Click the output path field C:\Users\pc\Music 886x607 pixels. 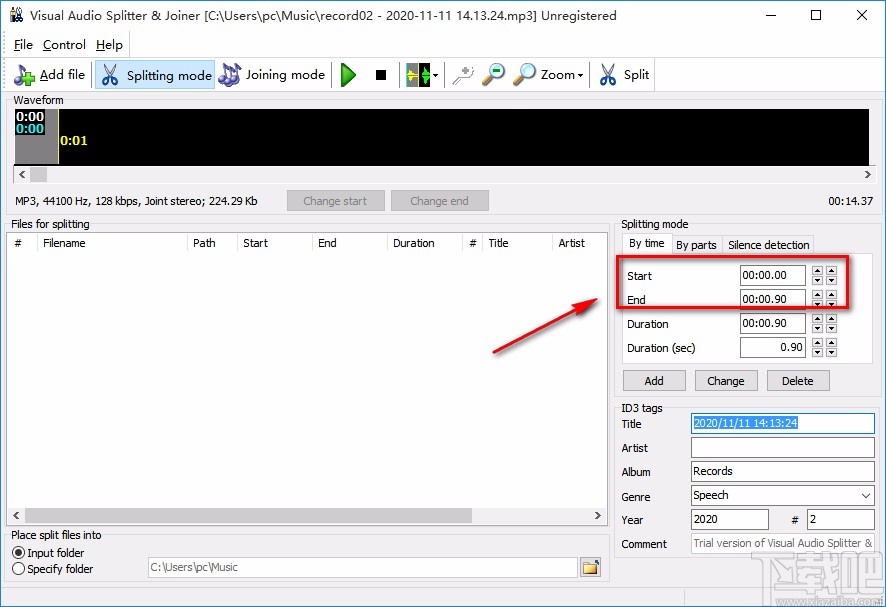363,567
